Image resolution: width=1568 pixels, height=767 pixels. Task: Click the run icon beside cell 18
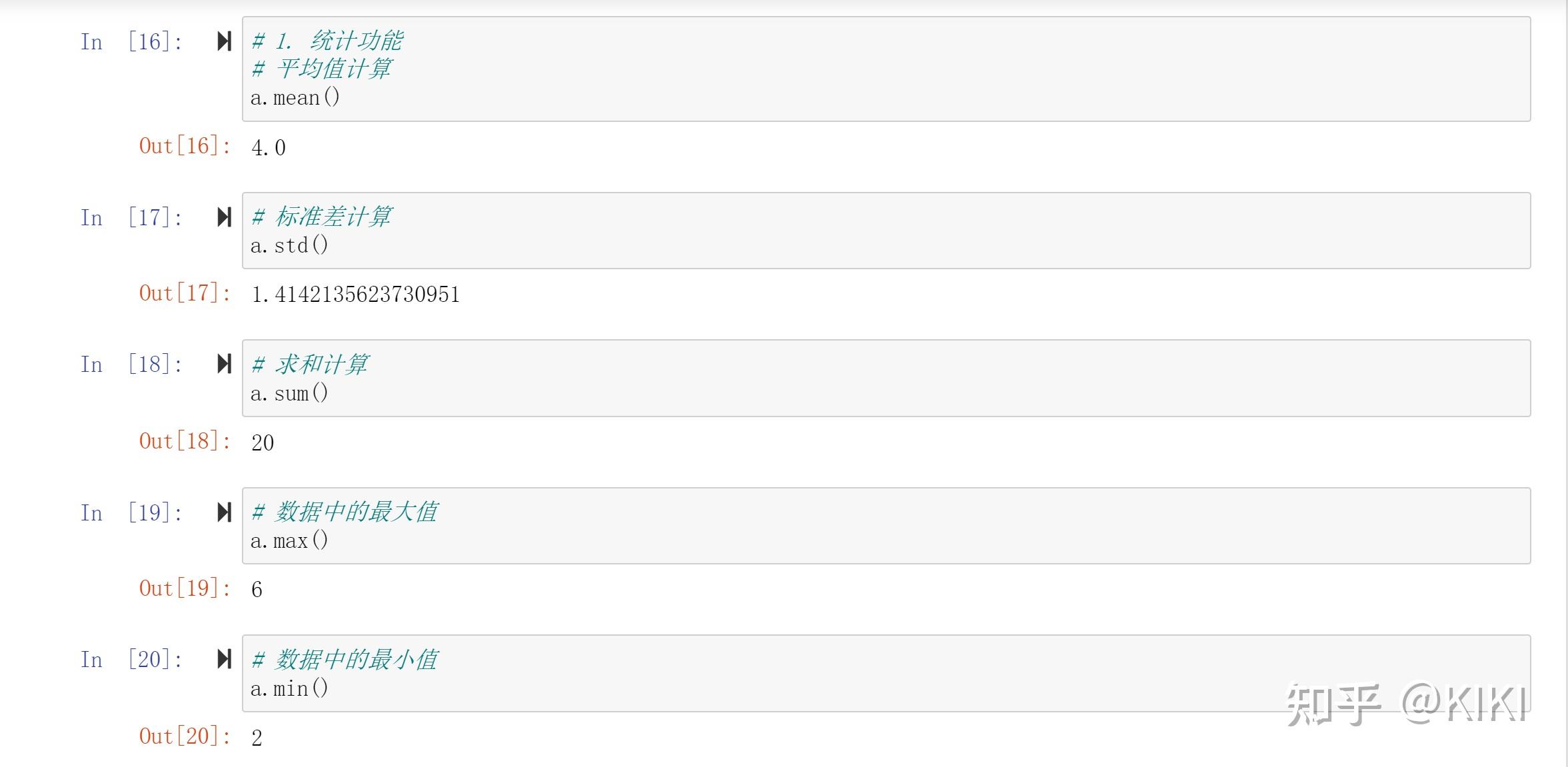[225, 364]
